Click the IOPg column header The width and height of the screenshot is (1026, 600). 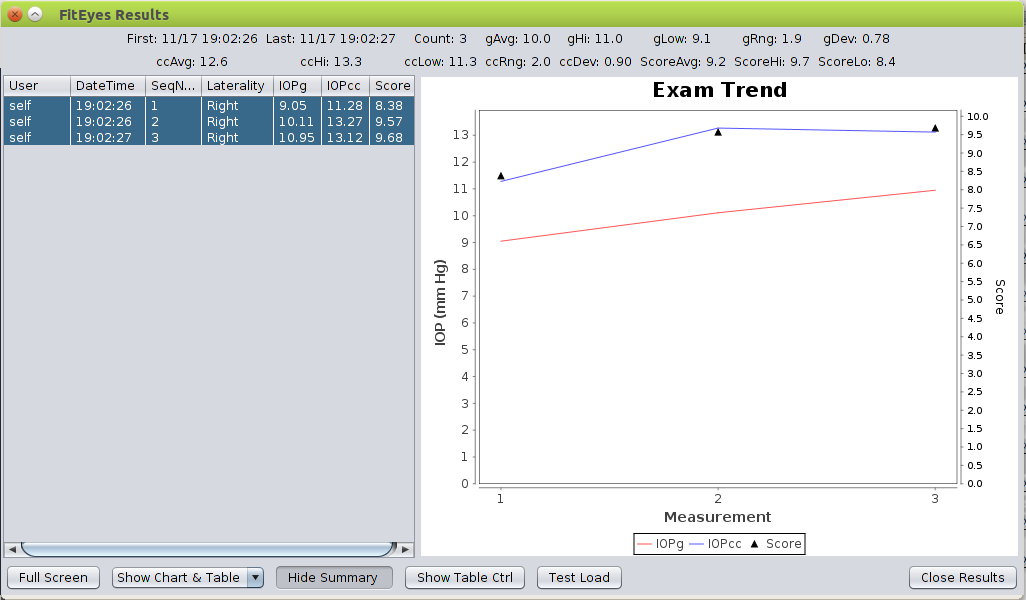(x=297, y=86)
